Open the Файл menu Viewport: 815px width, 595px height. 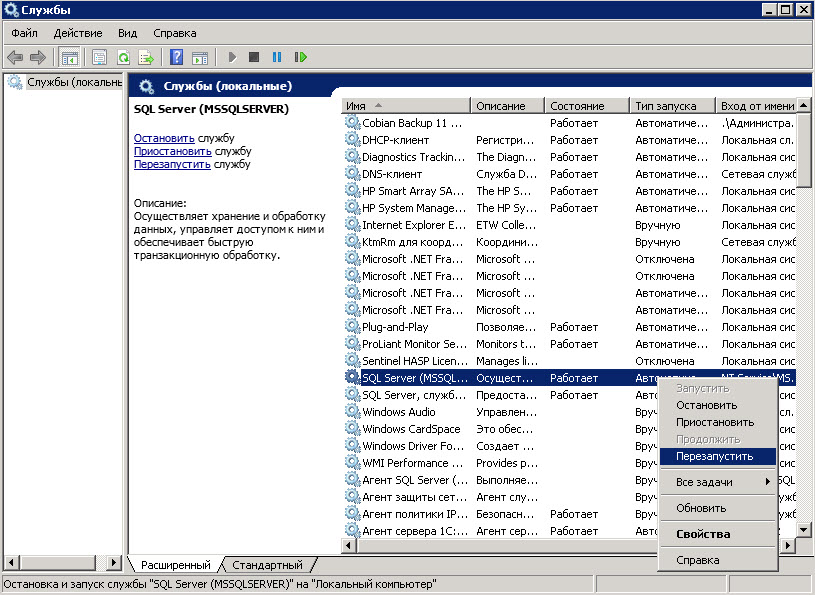point(24,33)
